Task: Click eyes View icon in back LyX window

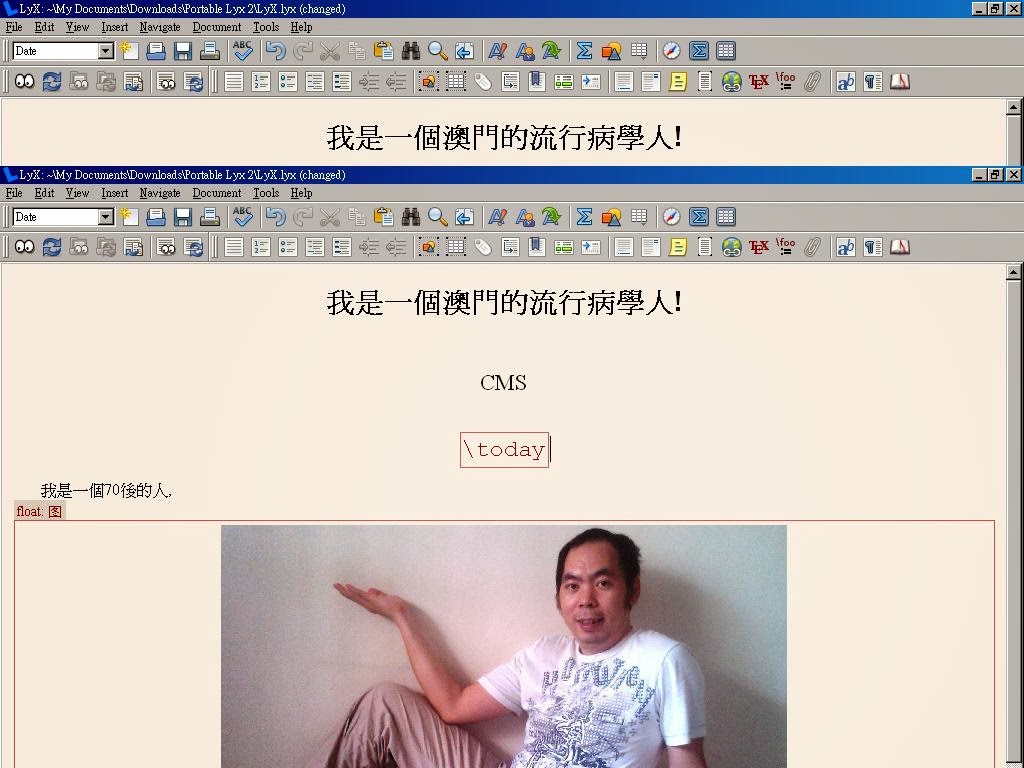Action: [x=25, y=82]
